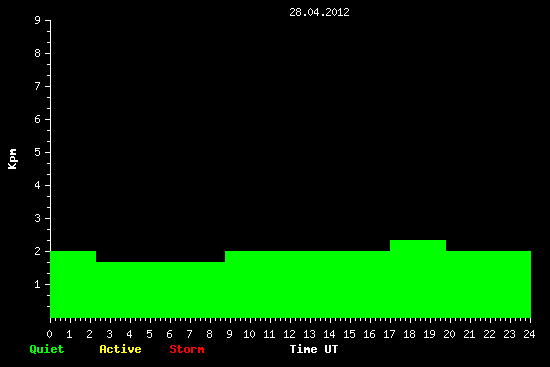The width and height of the screenshot is (550, 367).
Task: Click the y-axis label 5
Action: (x=38, y=152)
